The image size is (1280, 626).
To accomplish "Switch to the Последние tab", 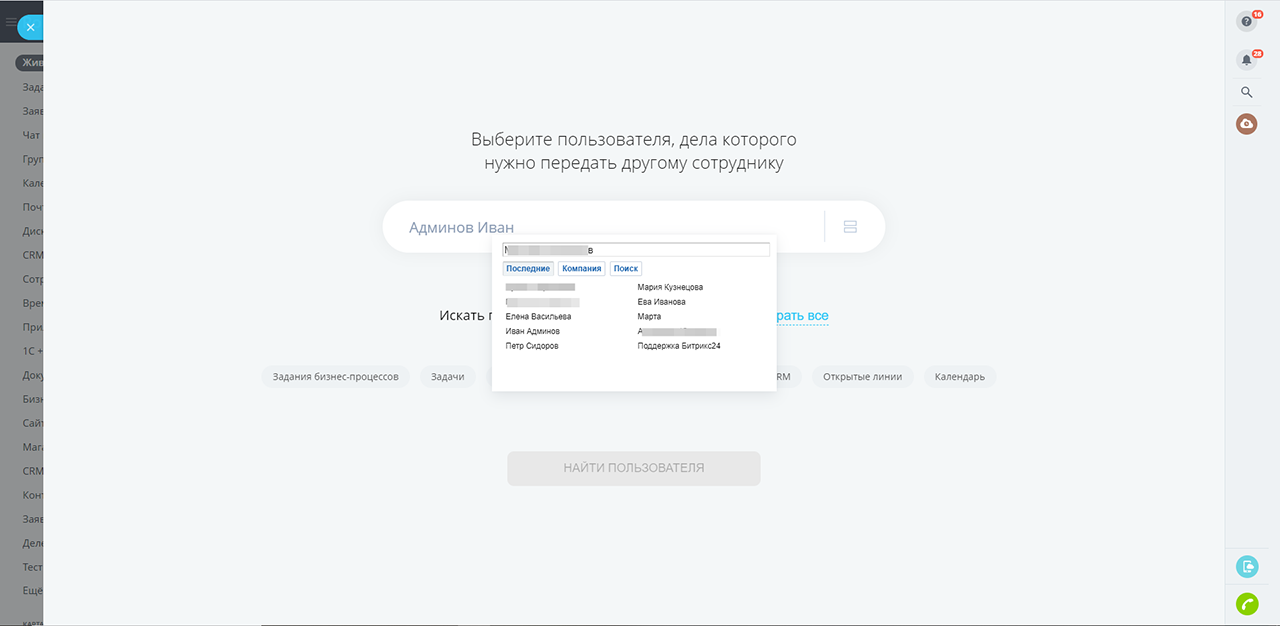I will pyautogui.click(x=528, y=268).
